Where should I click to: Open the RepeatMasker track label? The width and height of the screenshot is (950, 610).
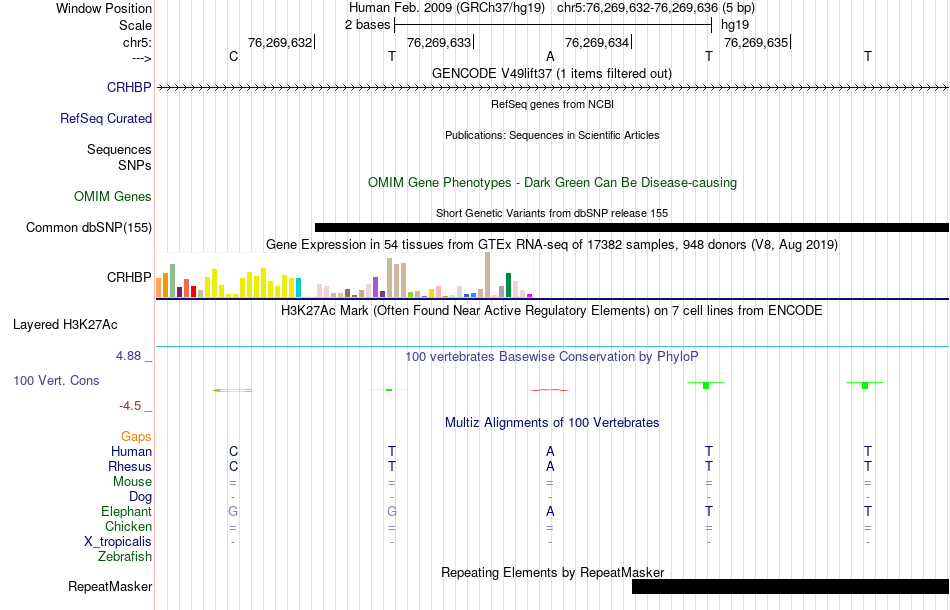[110, 586]
